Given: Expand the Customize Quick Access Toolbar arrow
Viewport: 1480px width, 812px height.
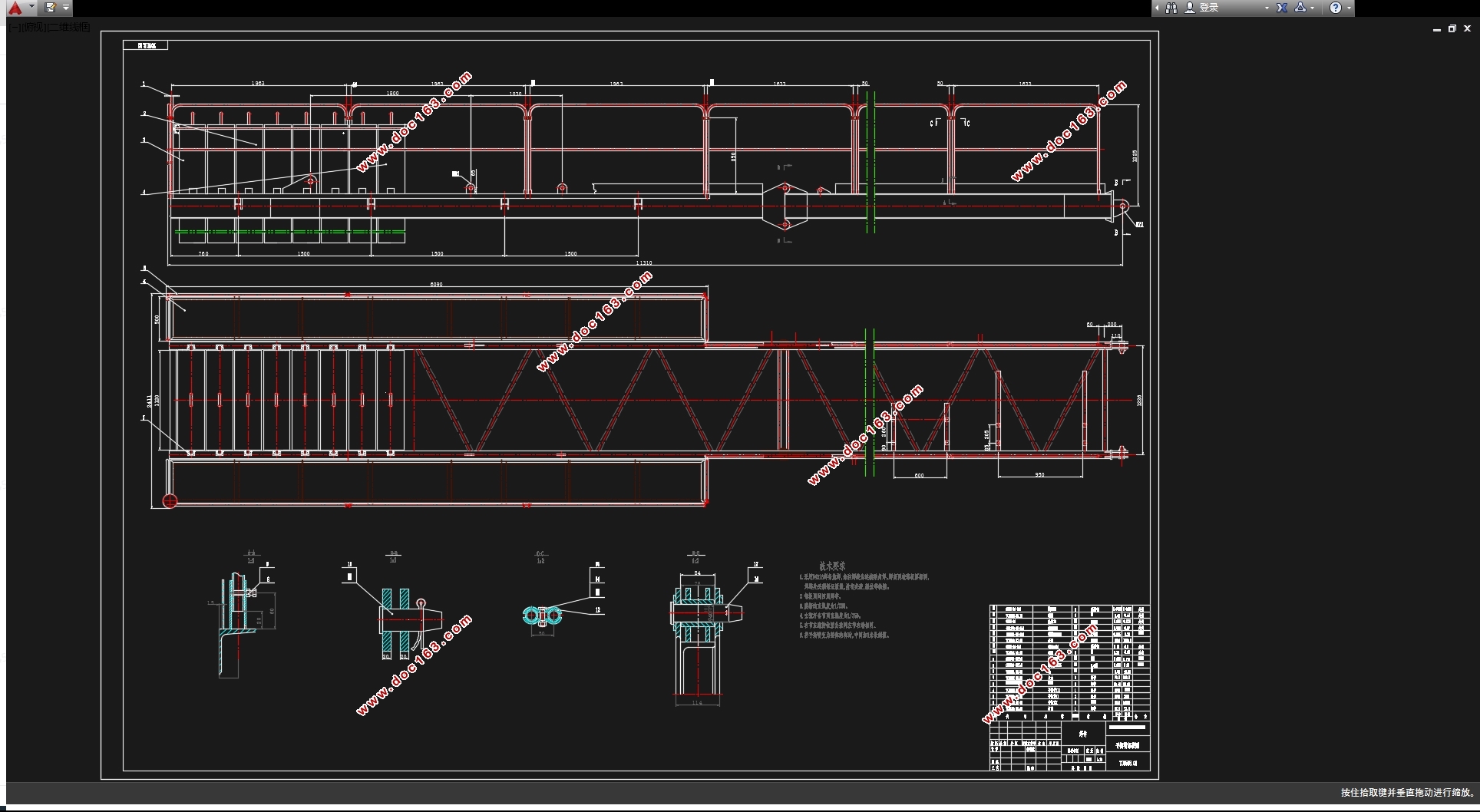Looking at the screenshot, I should click(x=66, y=8).
